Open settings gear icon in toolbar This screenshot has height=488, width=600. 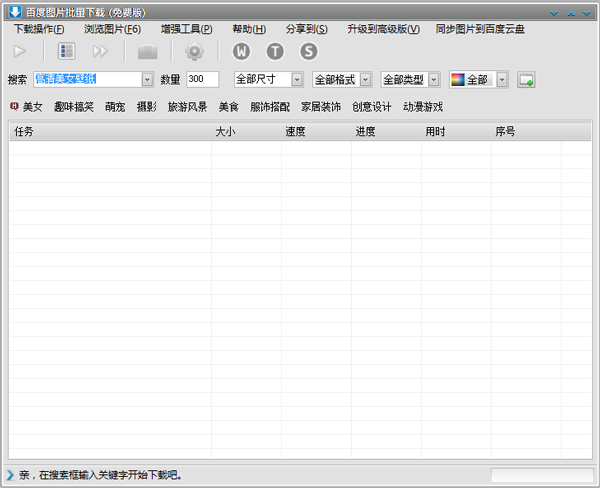click(194, 52)
